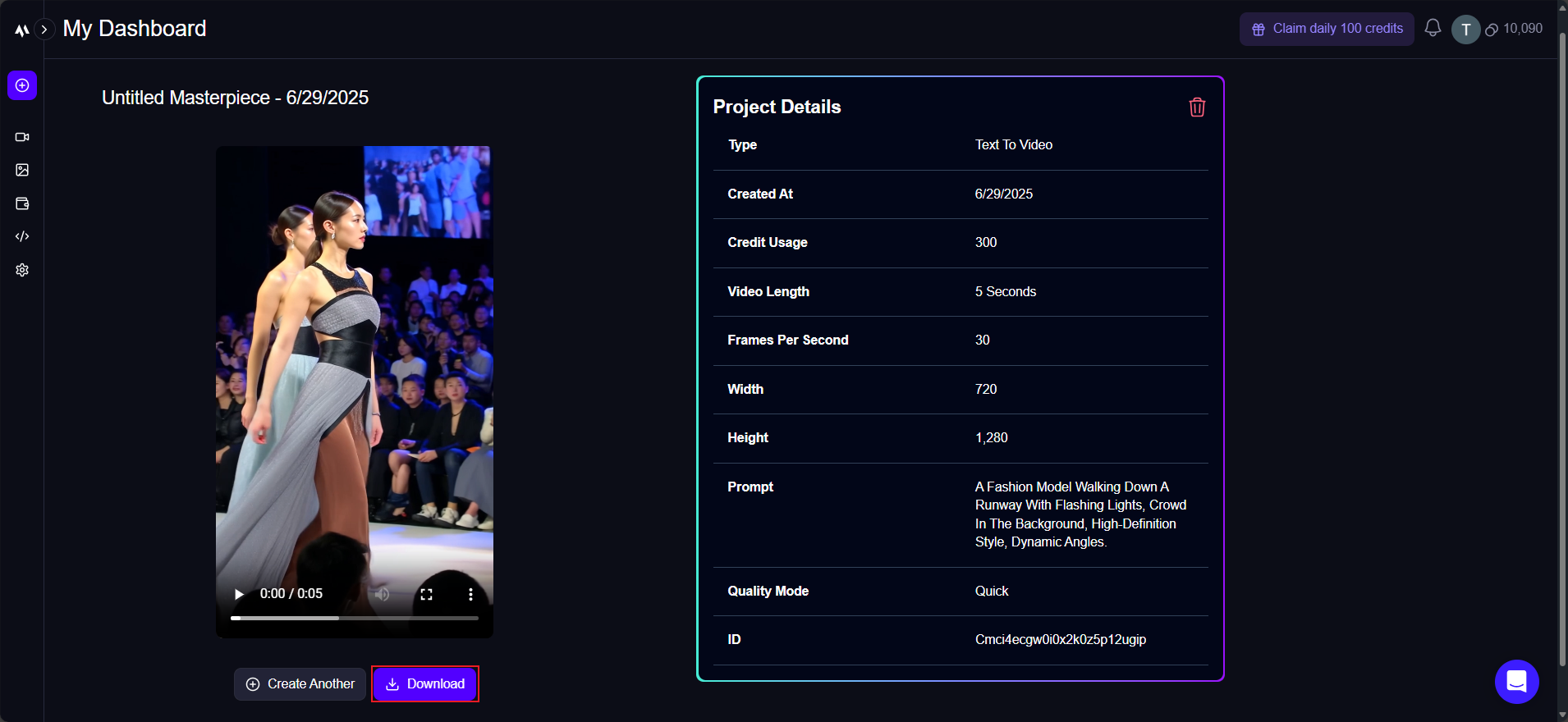Open user profile avatar menu

(x=1465, y=30)
